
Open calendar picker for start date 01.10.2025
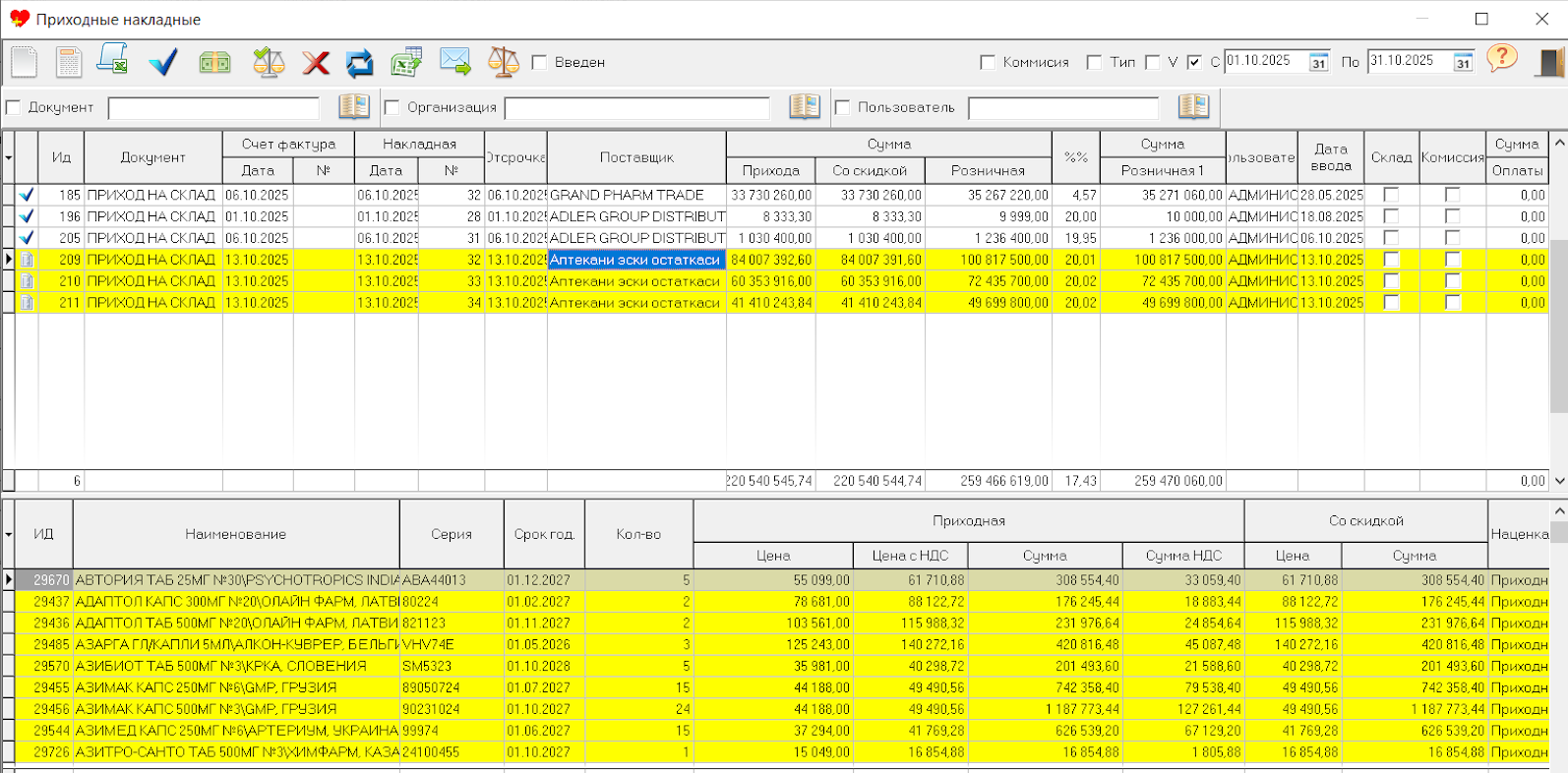click(x=1318, y=63)
